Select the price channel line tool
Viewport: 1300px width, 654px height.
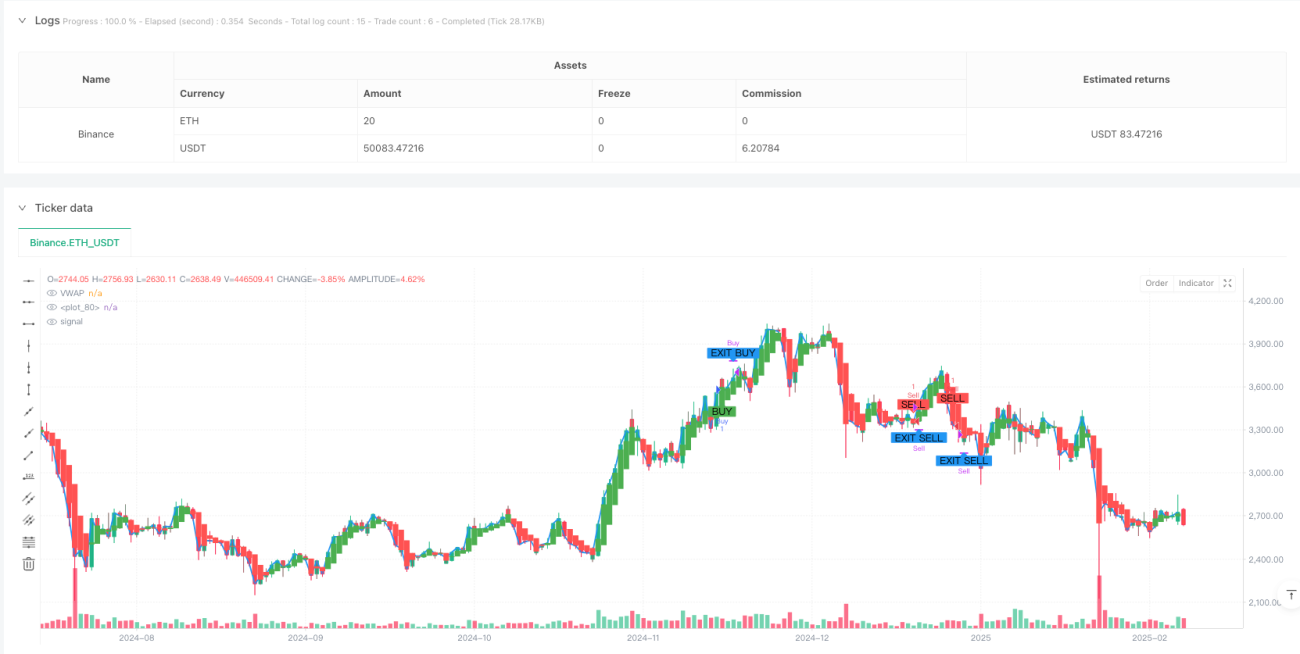(28, 520)
